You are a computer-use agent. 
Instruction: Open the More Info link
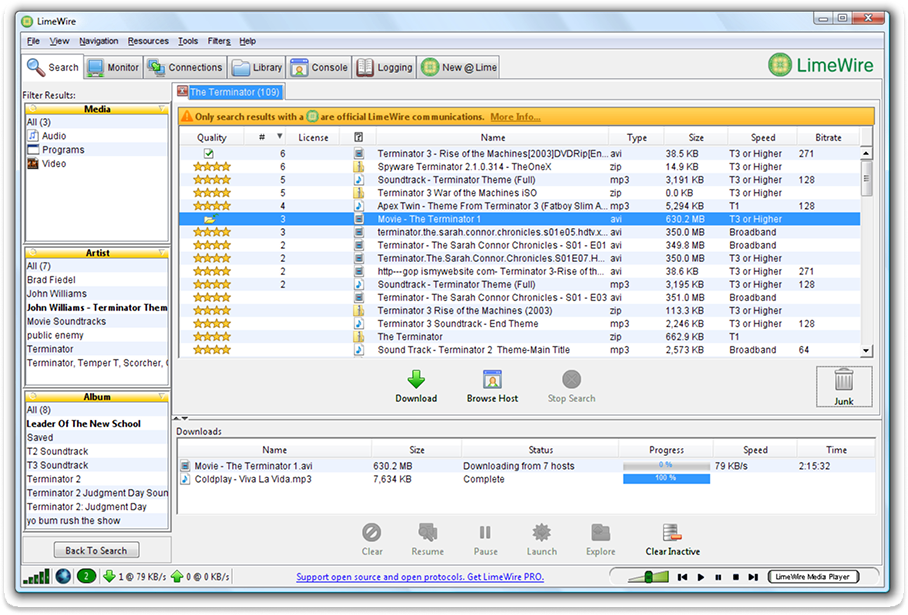coord(515,116)
